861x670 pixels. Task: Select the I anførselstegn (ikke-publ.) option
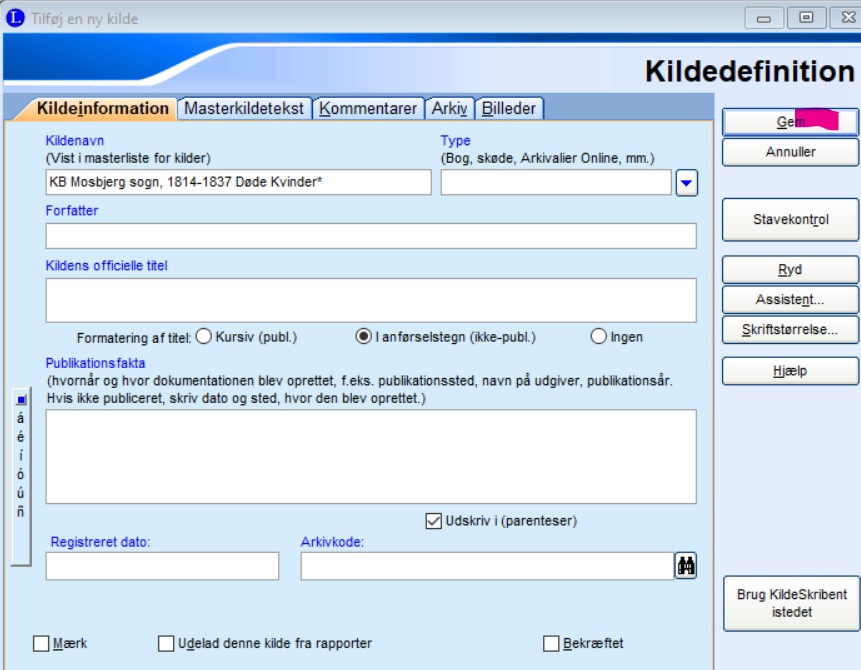click(x=364, y=336)
